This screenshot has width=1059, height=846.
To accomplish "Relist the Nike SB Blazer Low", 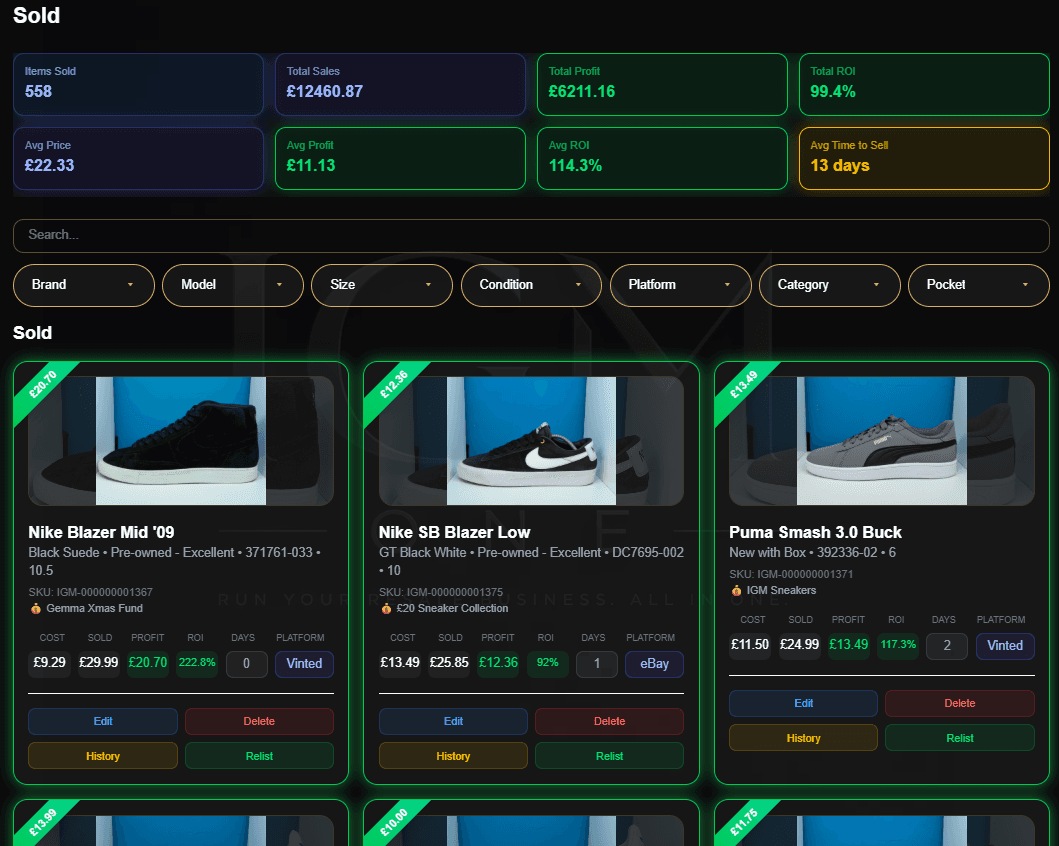I will click(609, 756).
